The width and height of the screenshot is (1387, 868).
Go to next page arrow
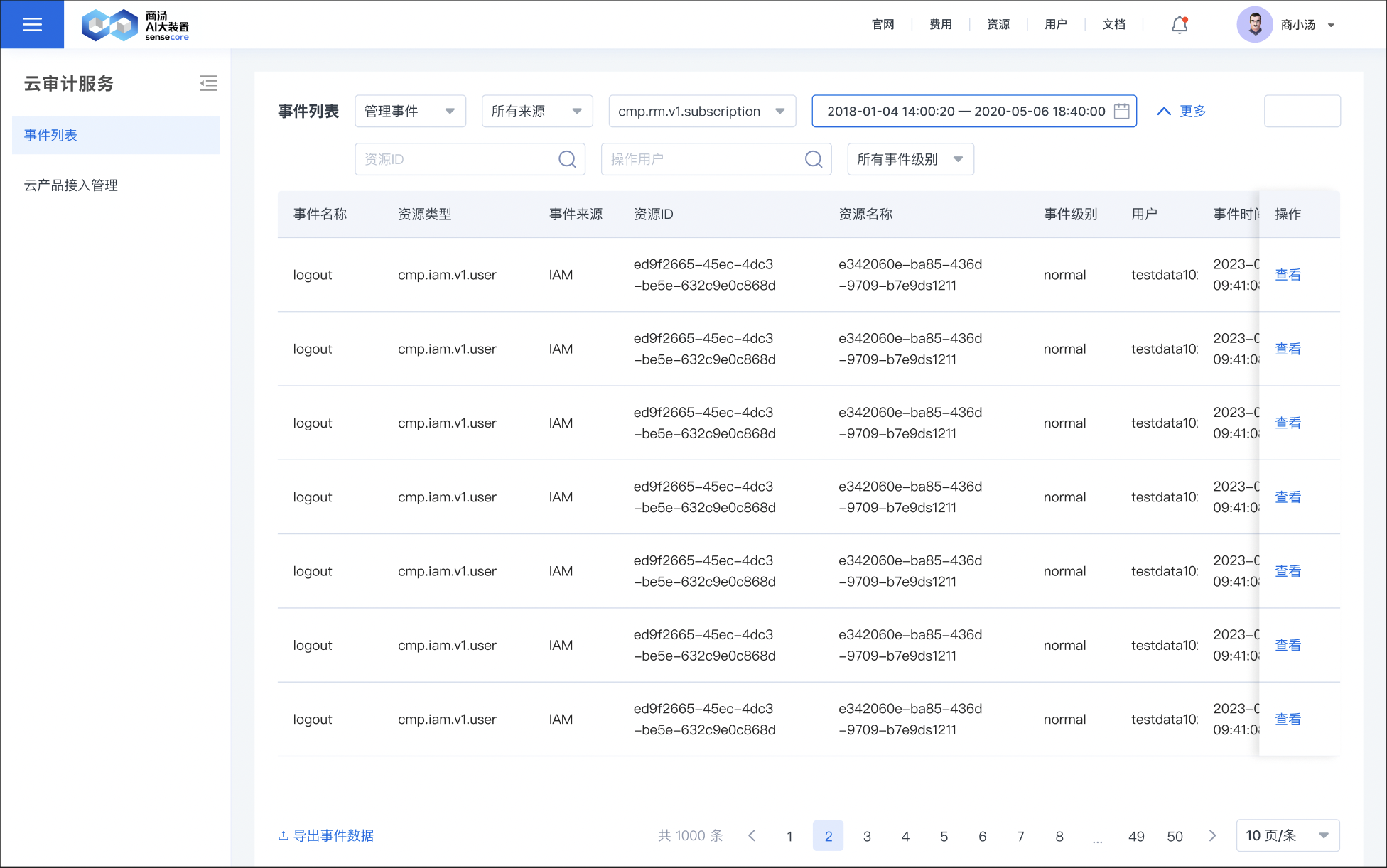(x=1213, y=836)
